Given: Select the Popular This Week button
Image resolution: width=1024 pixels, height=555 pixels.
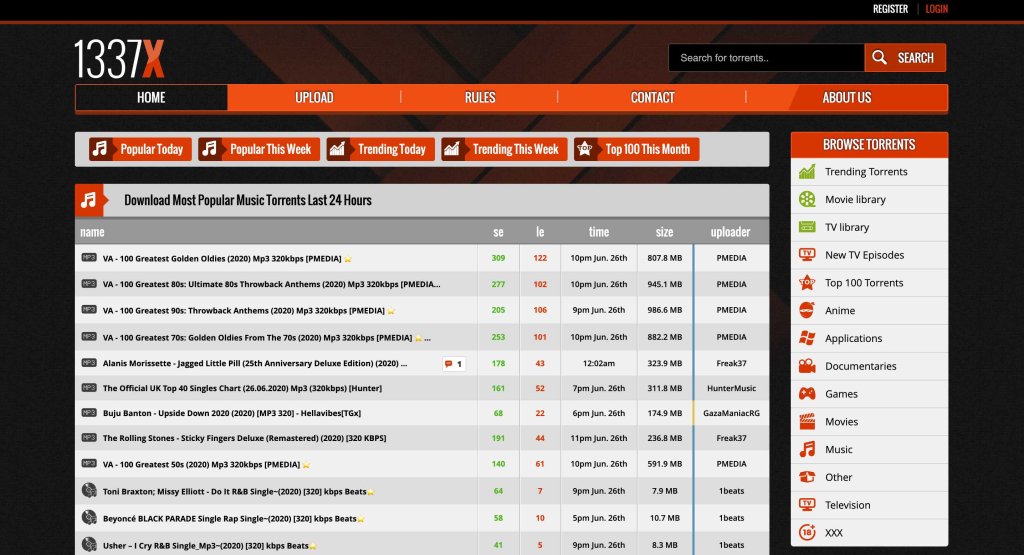Looking at the screenshot, I should point(256,149).
